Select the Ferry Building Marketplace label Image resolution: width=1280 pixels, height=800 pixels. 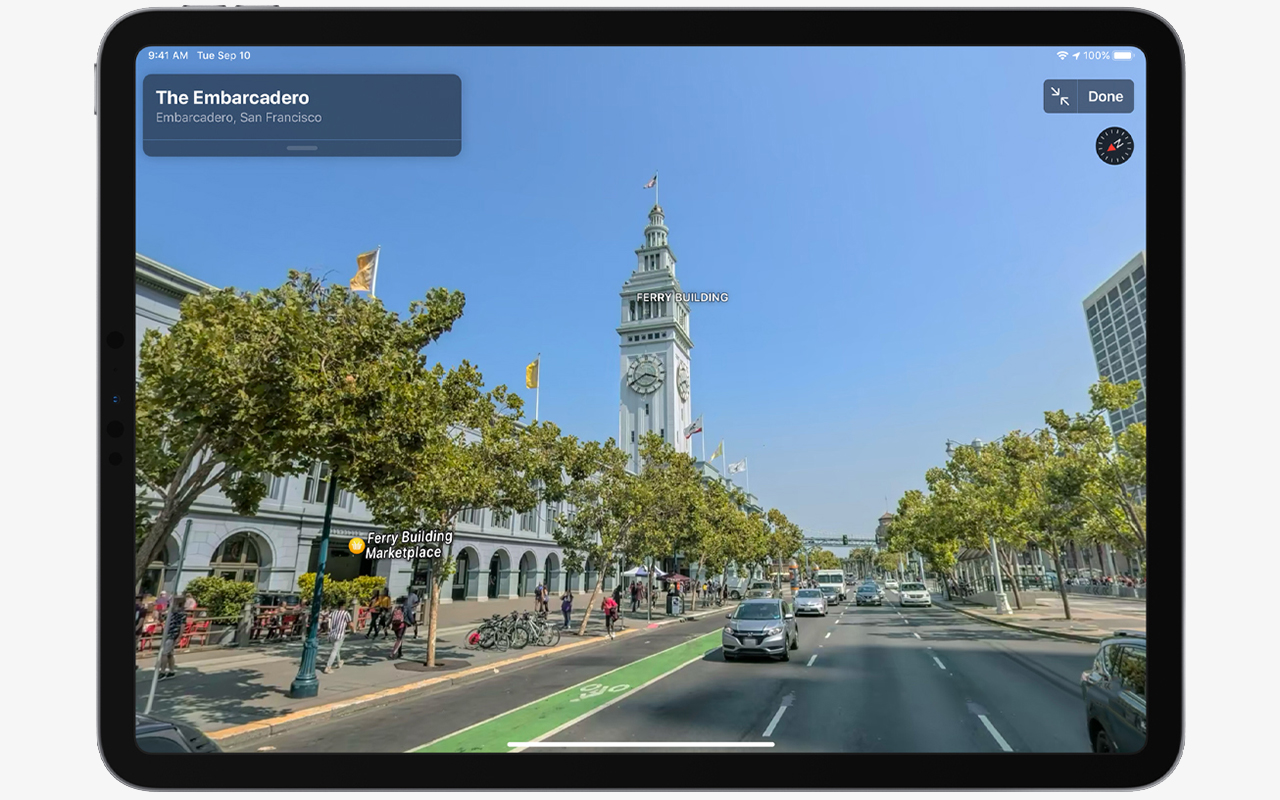tap(409, 545)
